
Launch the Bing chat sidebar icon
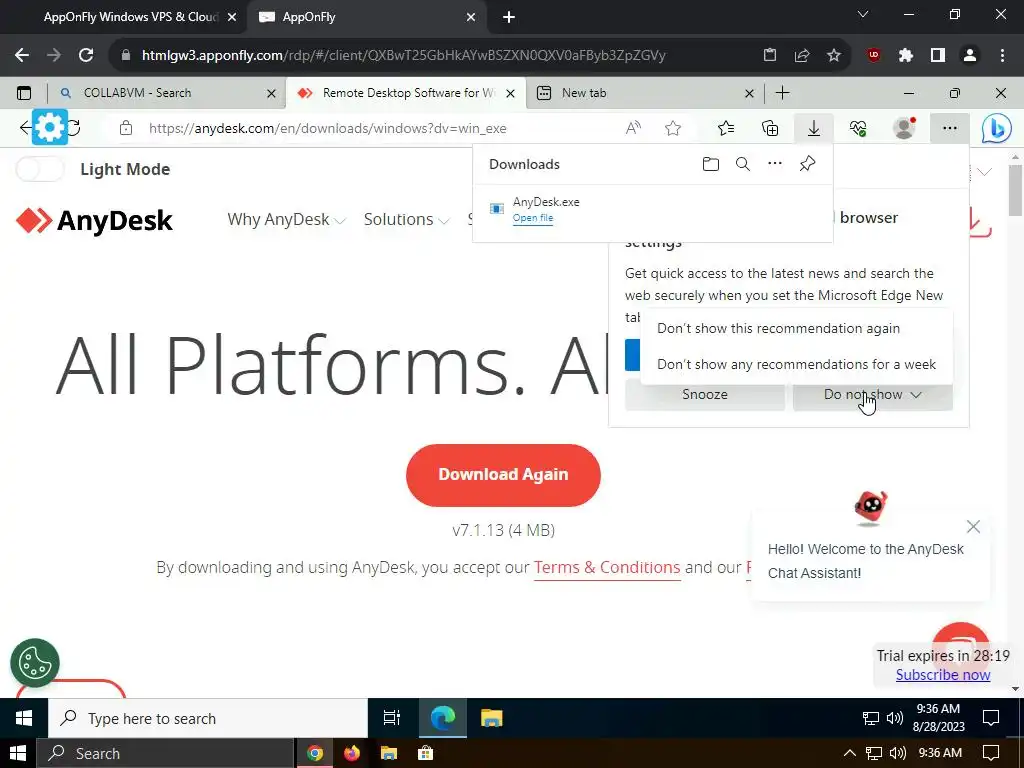(x=997, y=129)
